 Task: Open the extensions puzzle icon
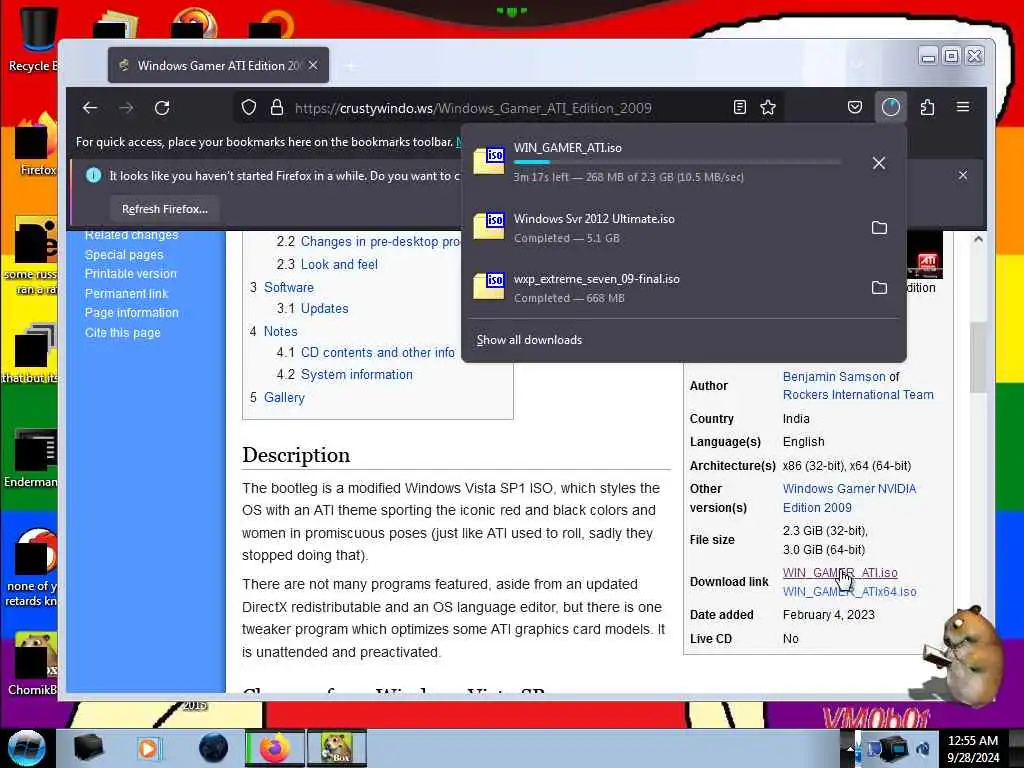pos(927,108)
